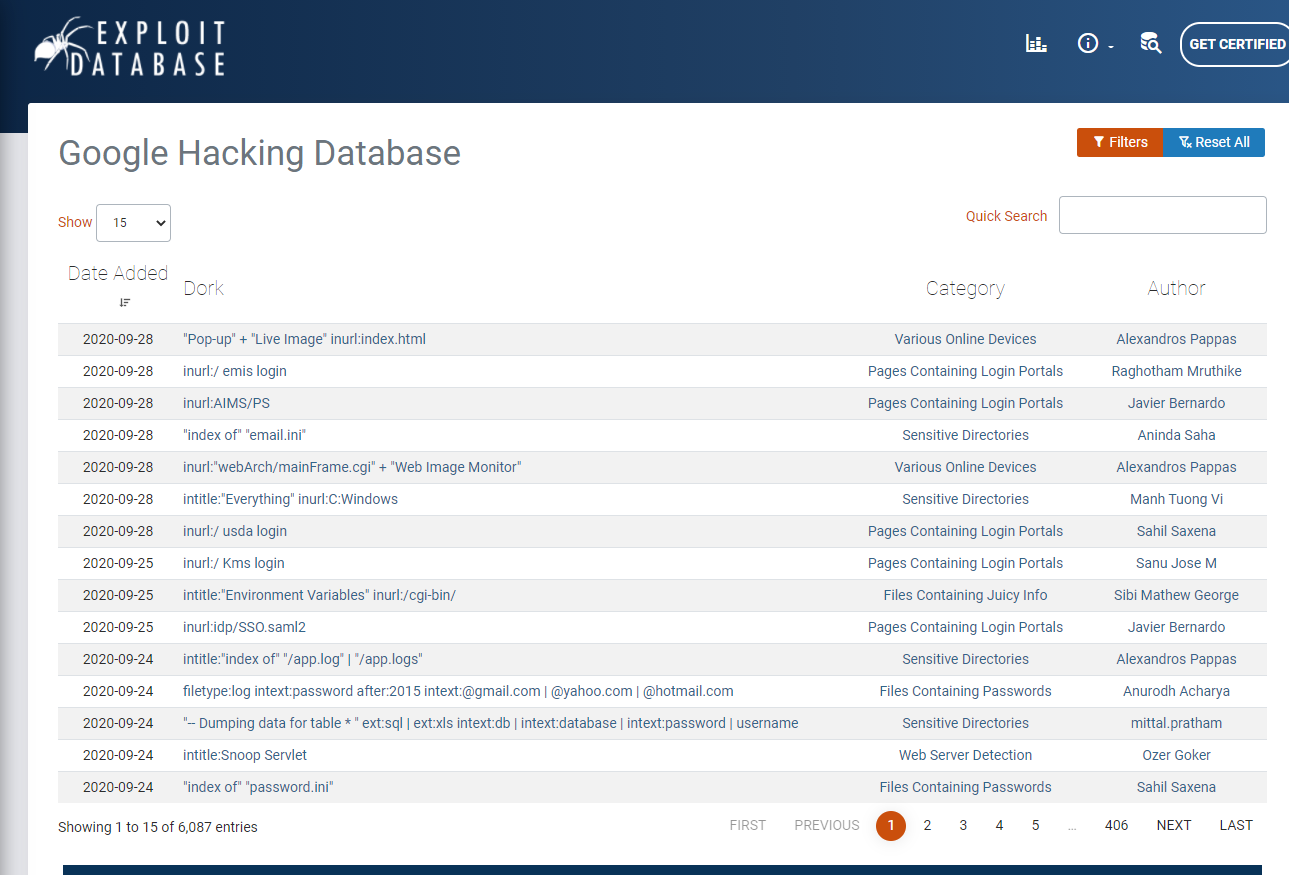Go to page 2 of results
This screenshot has height=875, width=1289.
[927, 825]
